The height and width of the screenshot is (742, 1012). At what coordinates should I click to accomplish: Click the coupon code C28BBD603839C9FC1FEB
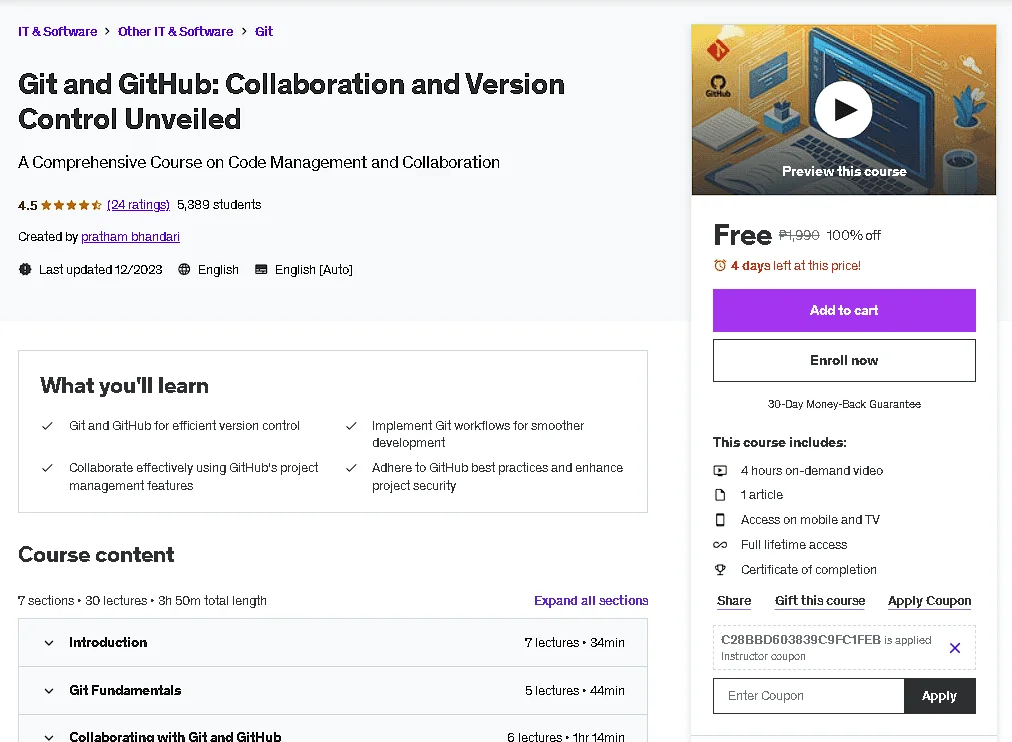coord(800,639)
